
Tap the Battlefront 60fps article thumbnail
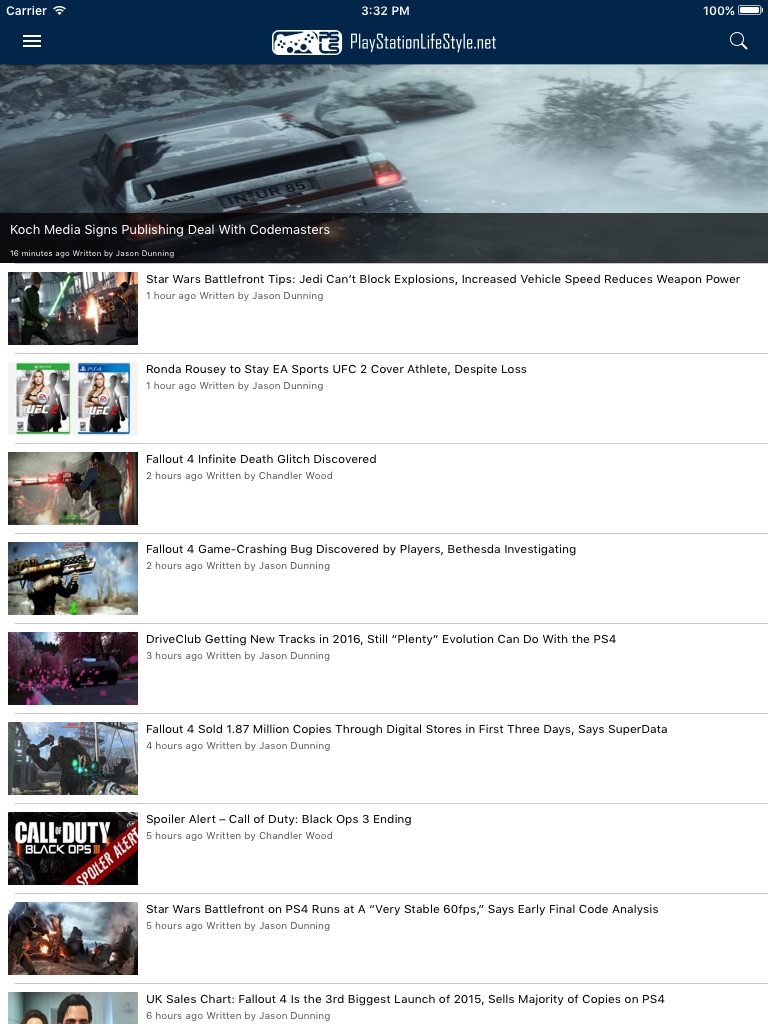tap(73, 939)
